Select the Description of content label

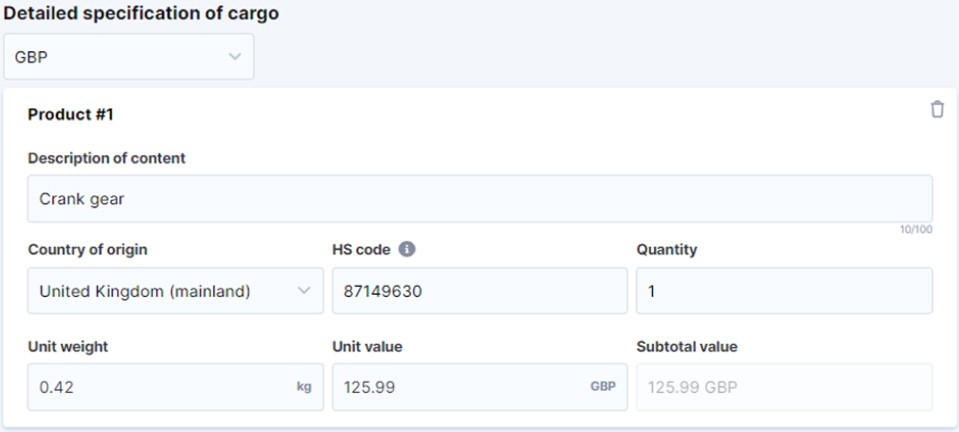tap(106, 158)
